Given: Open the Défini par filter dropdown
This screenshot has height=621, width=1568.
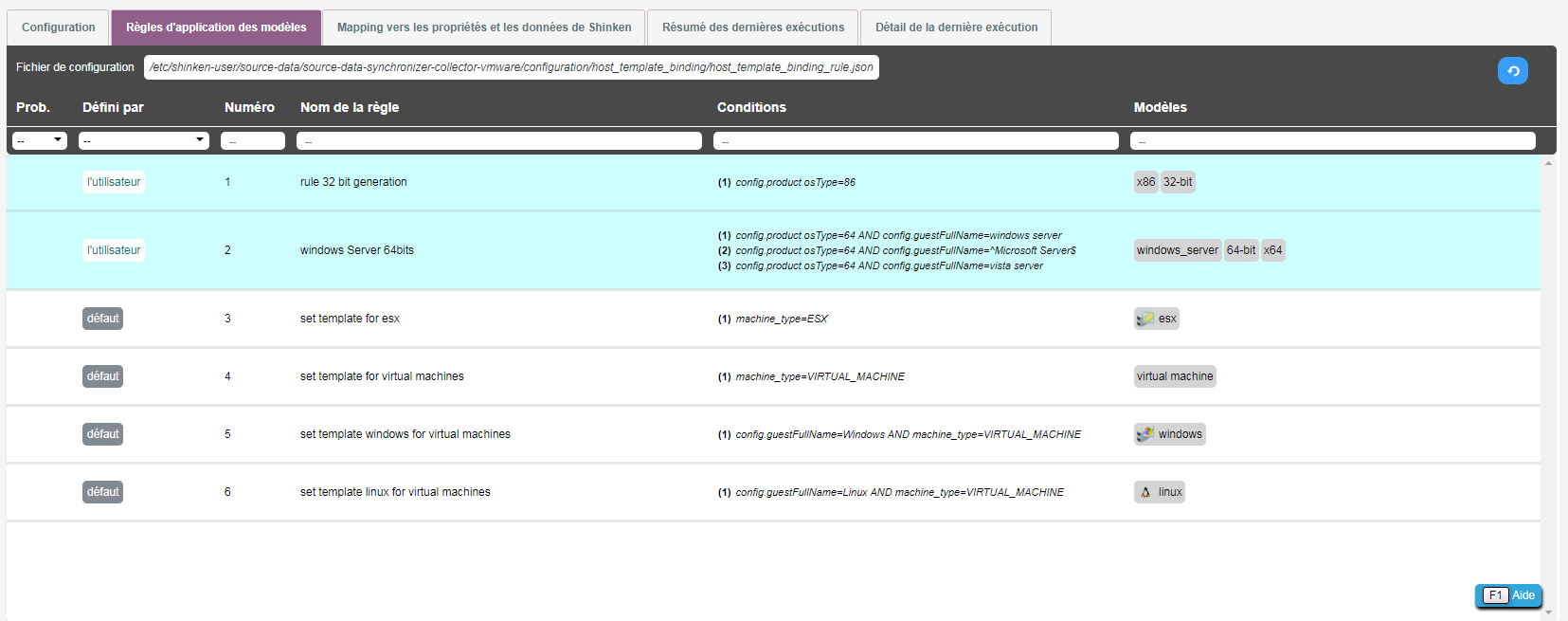Looking at the screenshot, I should tap(143, 141).
